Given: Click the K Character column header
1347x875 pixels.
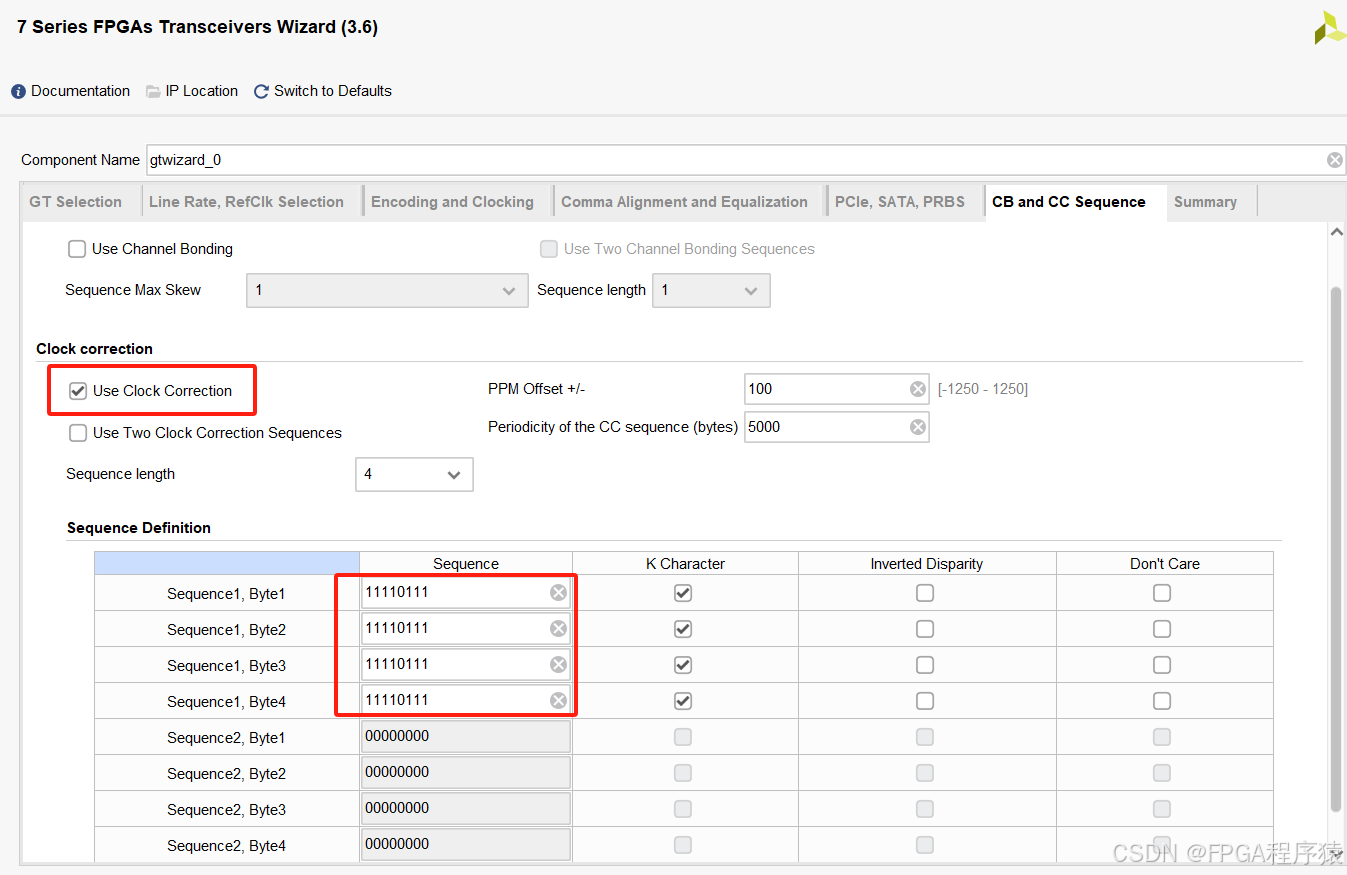Looking at the screenshot, I should [685, 564].
